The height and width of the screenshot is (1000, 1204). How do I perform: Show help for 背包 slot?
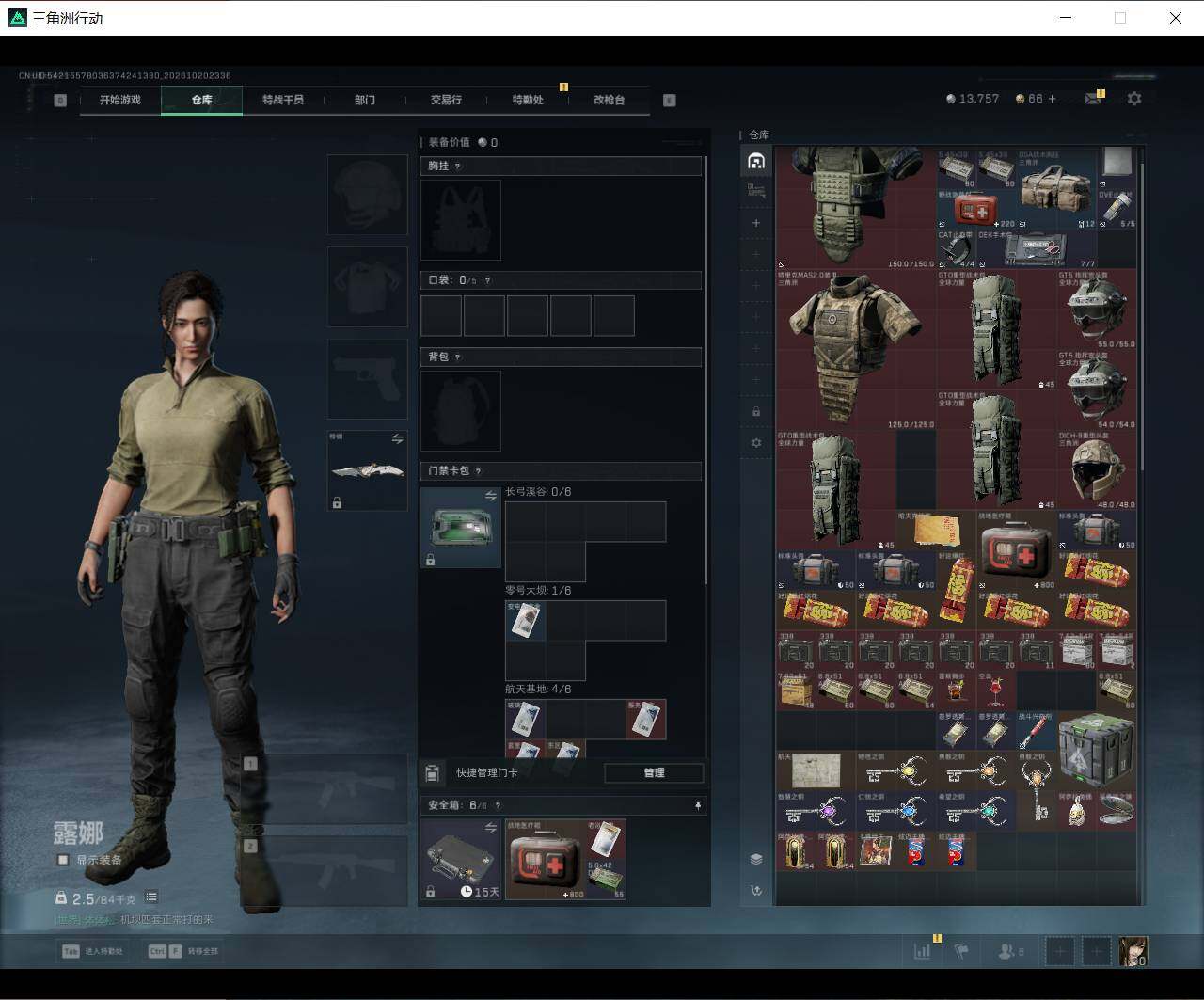[x=458, y=357]
